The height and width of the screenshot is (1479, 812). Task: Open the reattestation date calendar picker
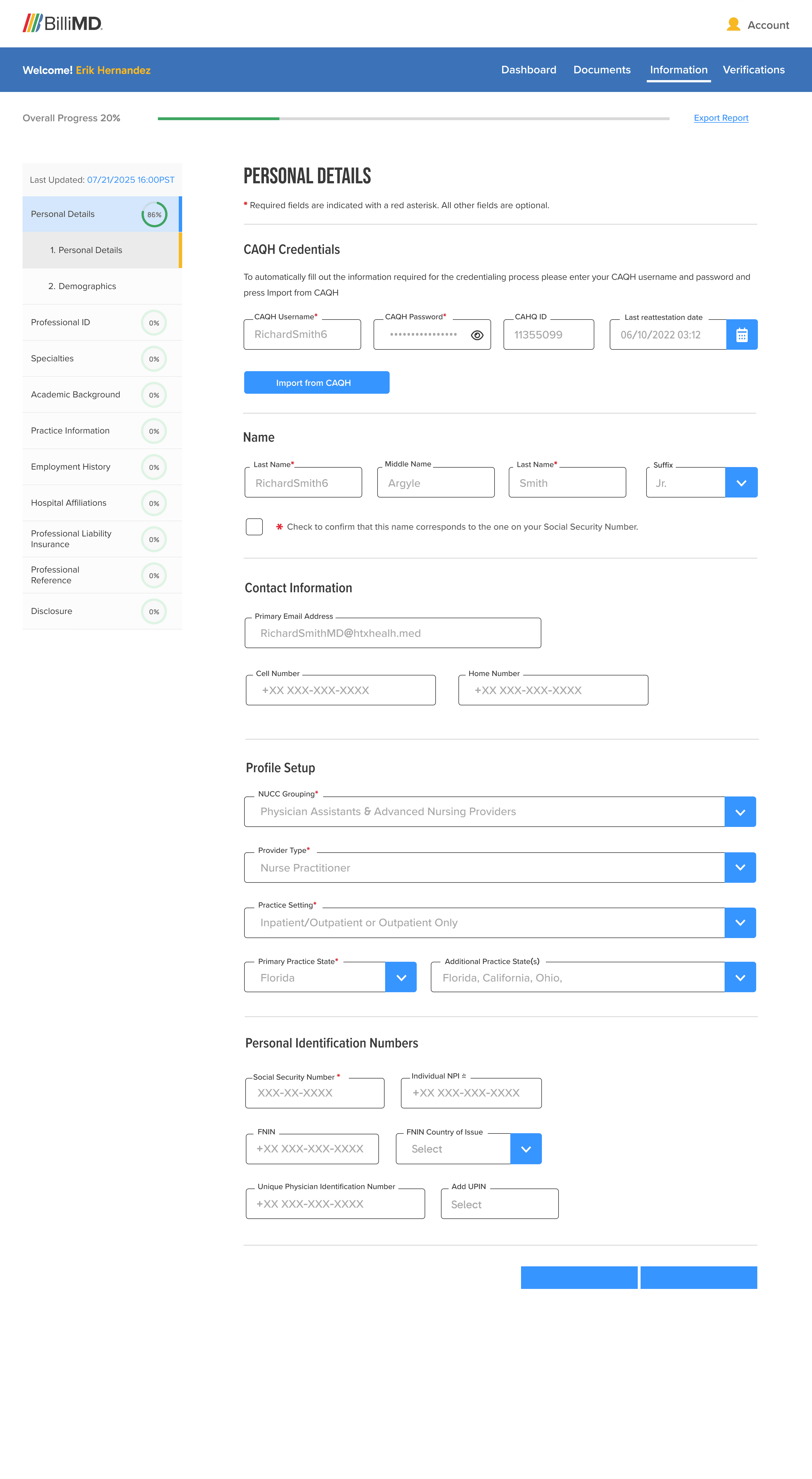742,335
